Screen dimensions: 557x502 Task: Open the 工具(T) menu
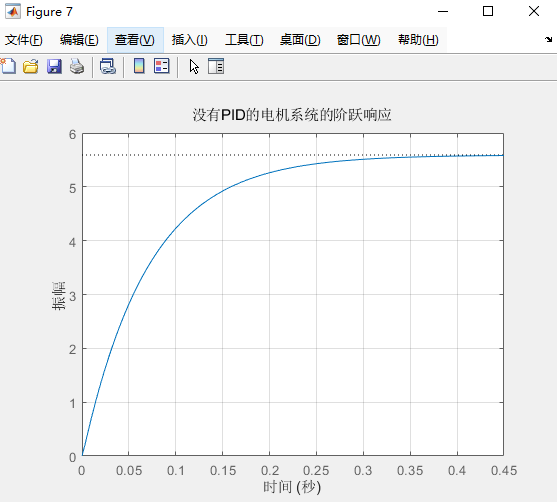[244, 40]
